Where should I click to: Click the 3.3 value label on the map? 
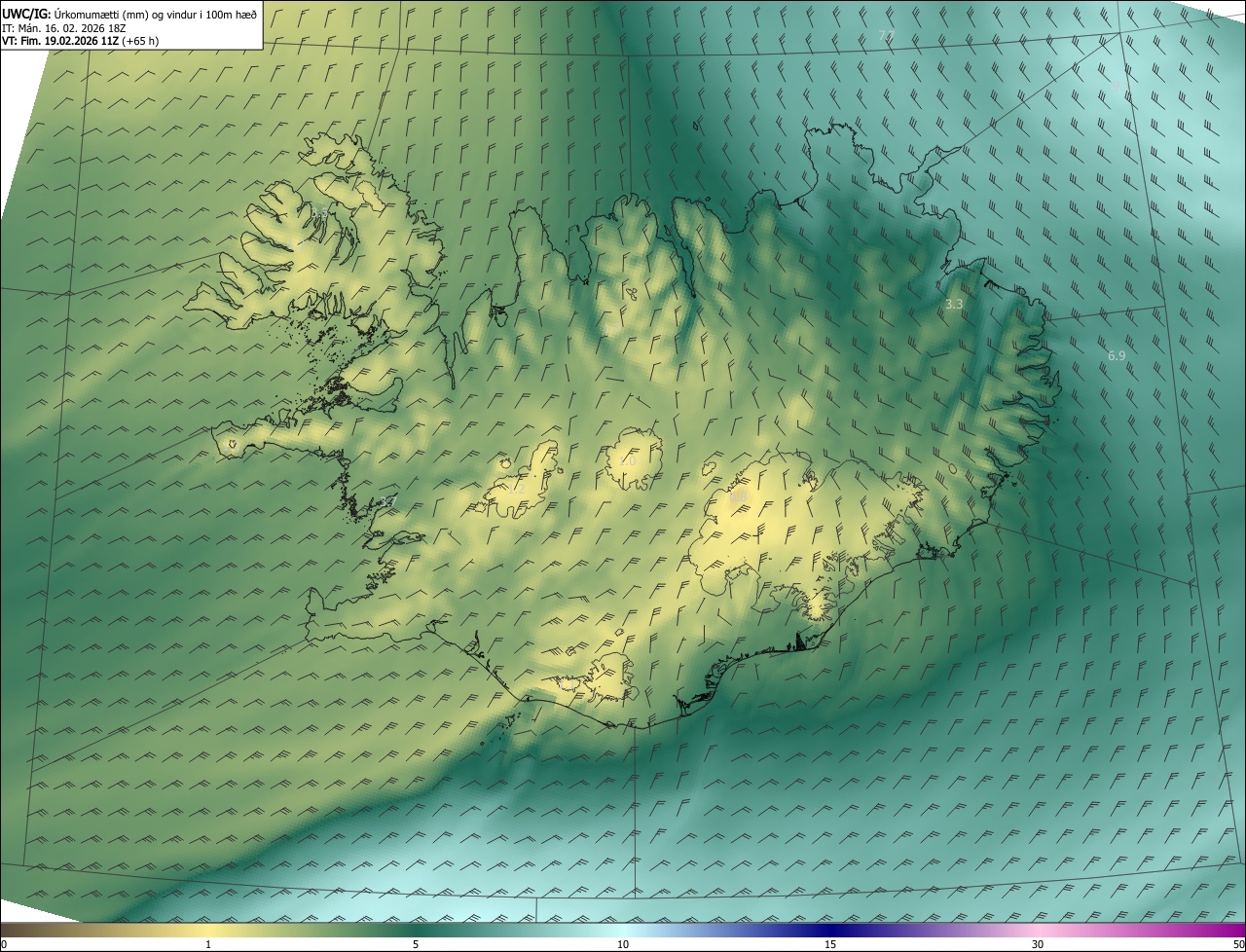tap(954, 305)
